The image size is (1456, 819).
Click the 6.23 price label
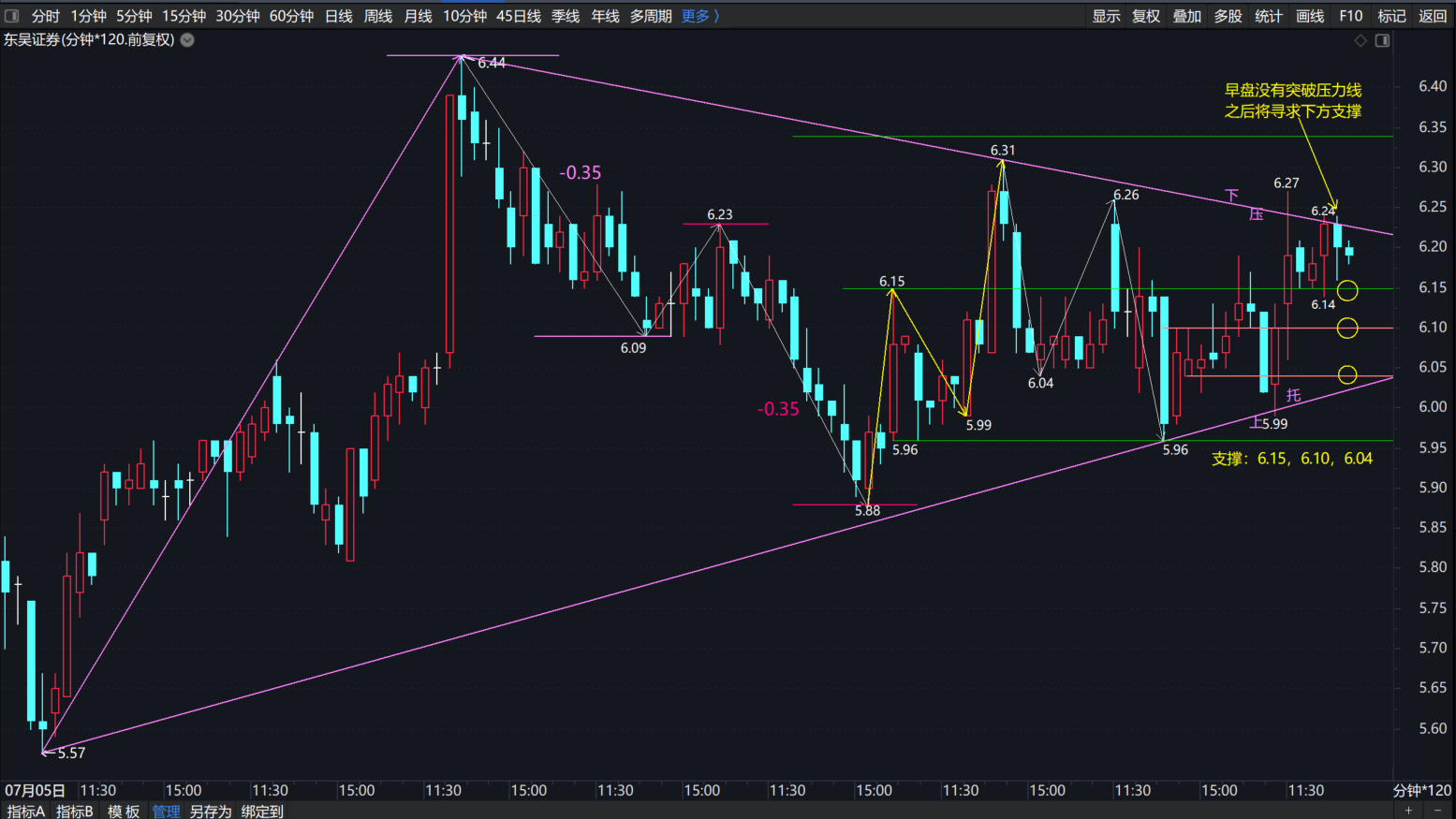click(x=720, y=214)
